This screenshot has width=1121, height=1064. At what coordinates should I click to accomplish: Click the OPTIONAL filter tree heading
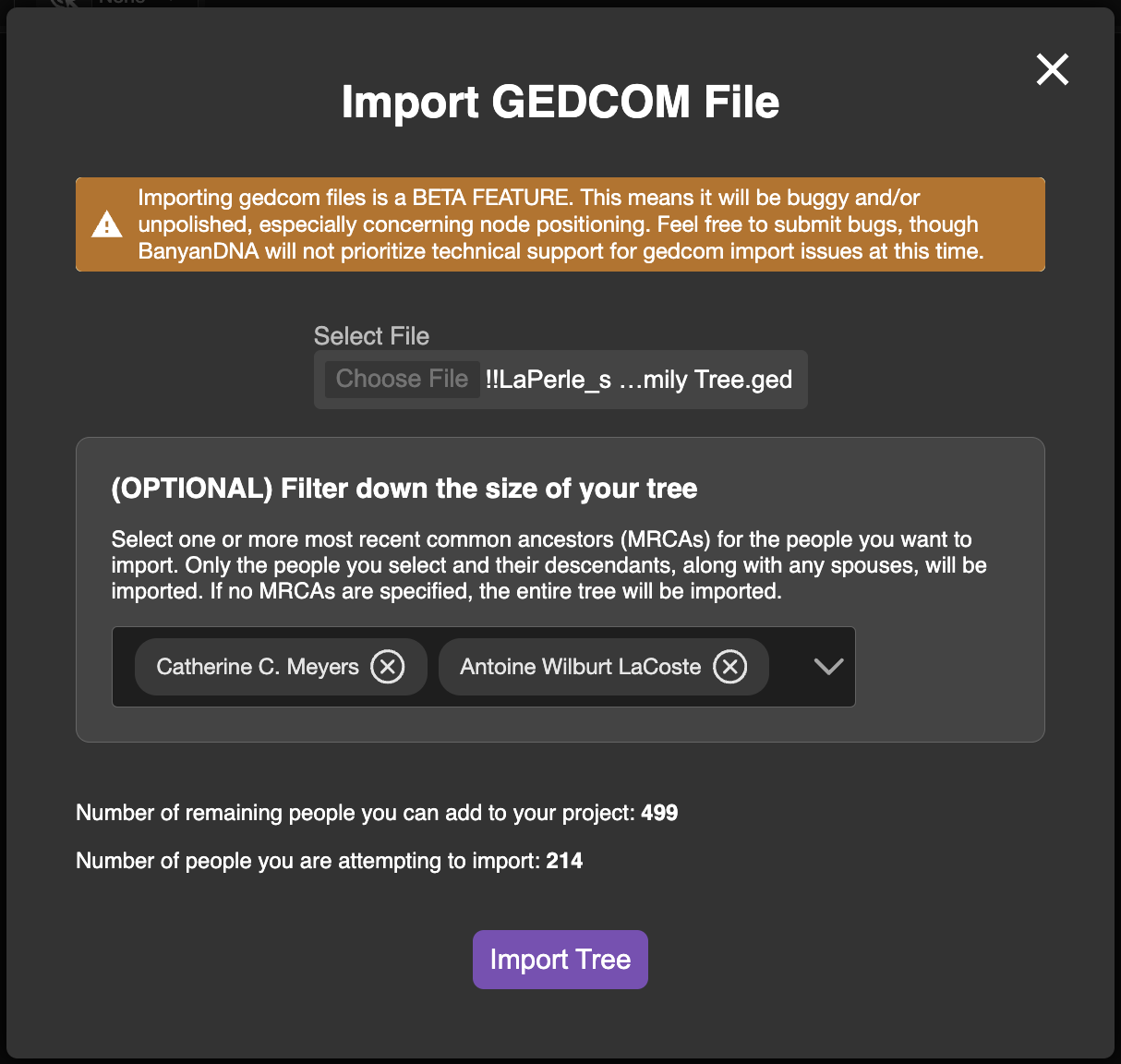(404, 489)
